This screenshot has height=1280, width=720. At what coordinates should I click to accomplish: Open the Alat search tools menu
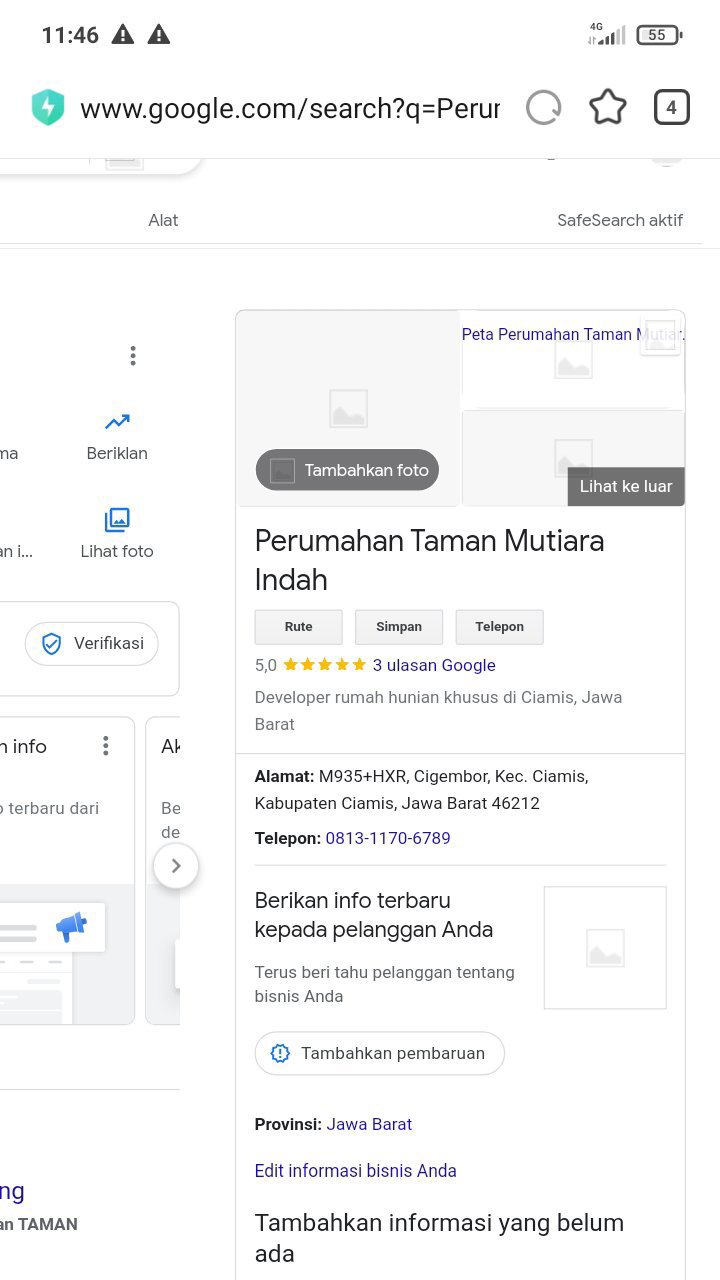163,220
